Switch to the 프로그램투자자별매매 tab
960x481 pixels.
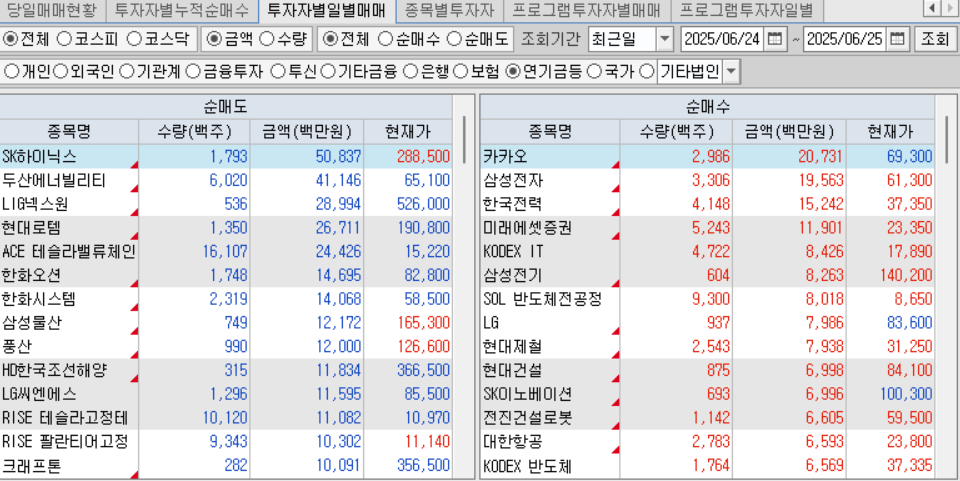(586, 10)
